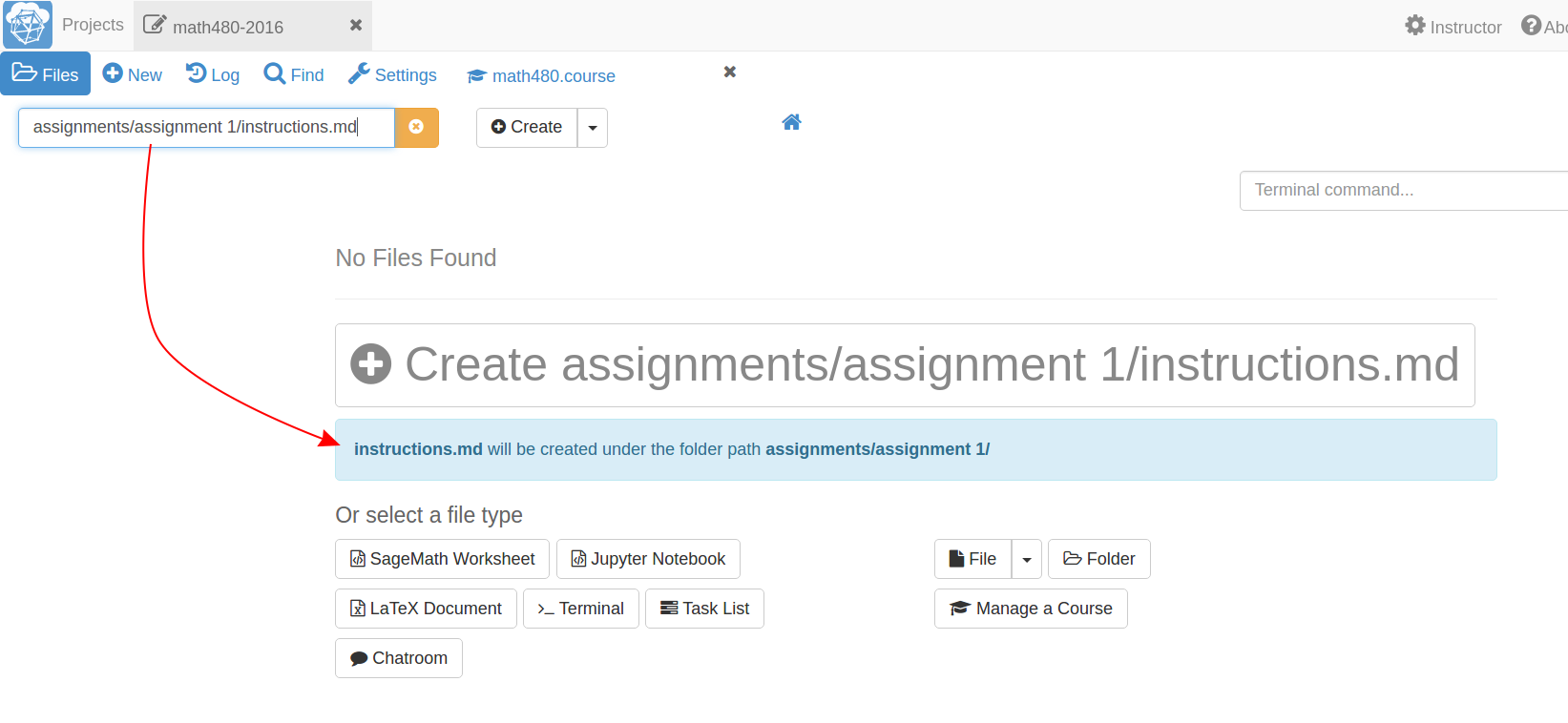This screenshot has width=1568, height=723.
Task: Click the Manage a Course button
Action: click(x=1031, y=609)
